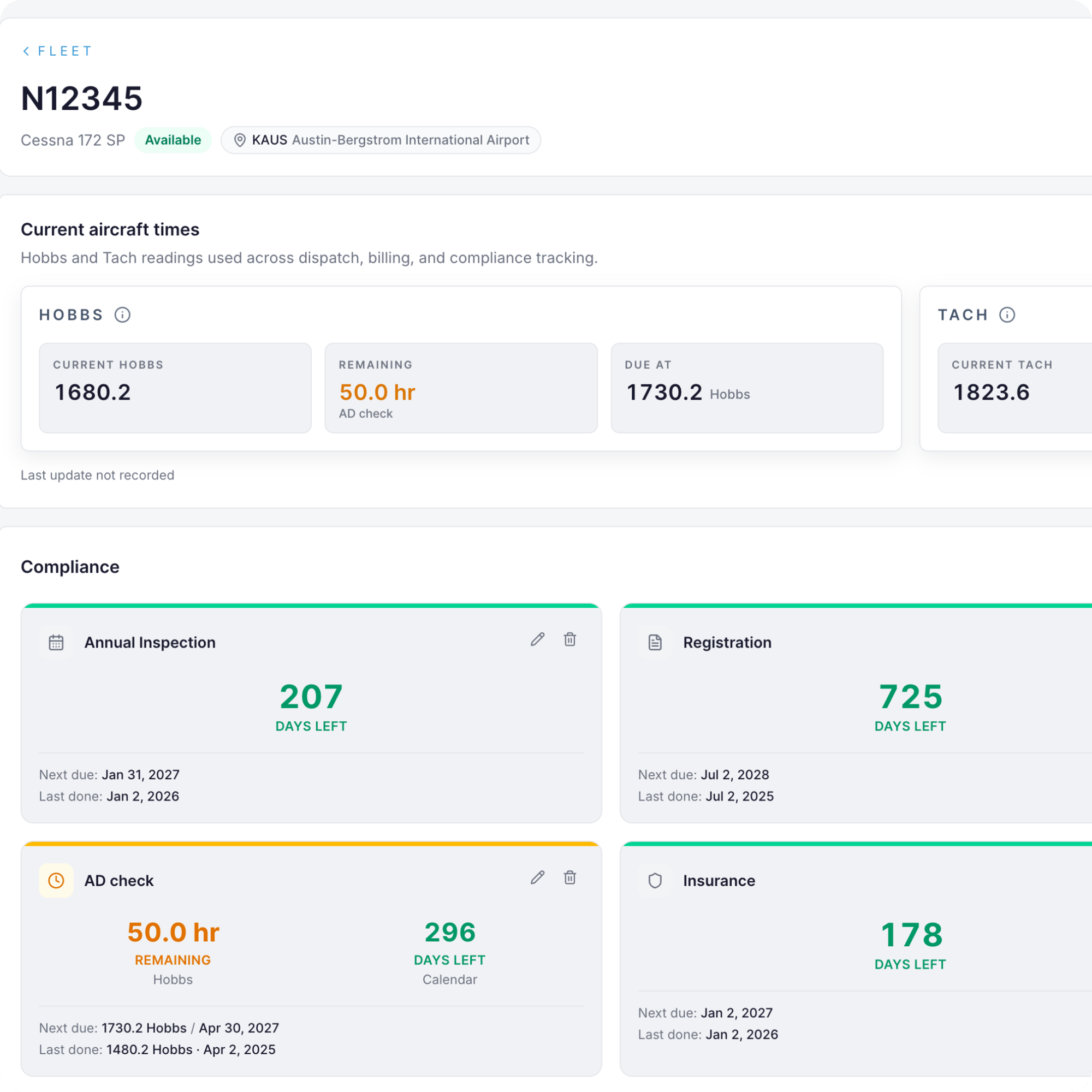The image size is (1092, 1092).
Task: Click the Available status badge
Action: pyautogui.click(x=173, y=140)
